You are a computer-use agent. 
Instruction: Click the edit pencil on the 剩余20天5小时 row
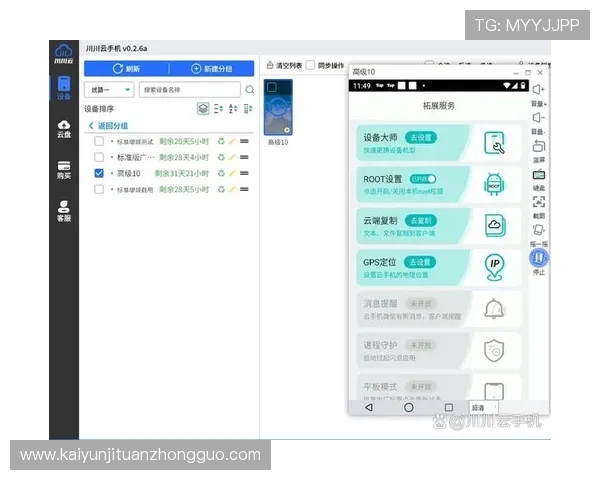pos(232,141)
